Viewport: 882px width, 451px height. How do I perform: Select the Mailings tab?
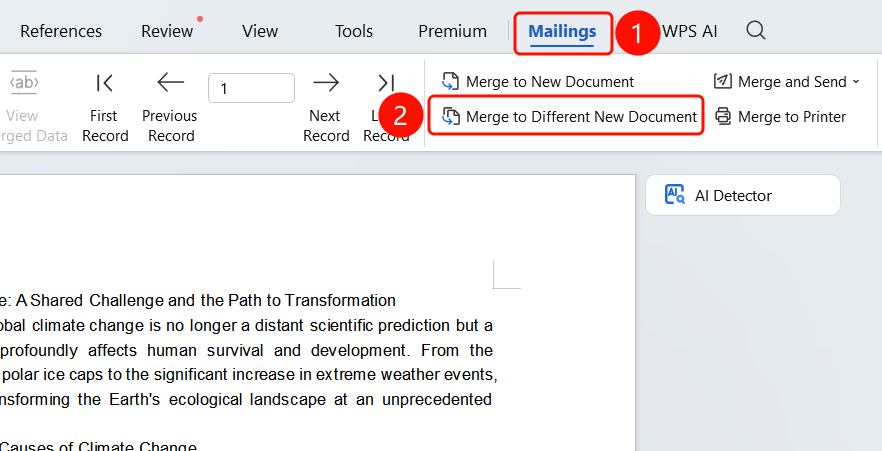click(562, 31)
